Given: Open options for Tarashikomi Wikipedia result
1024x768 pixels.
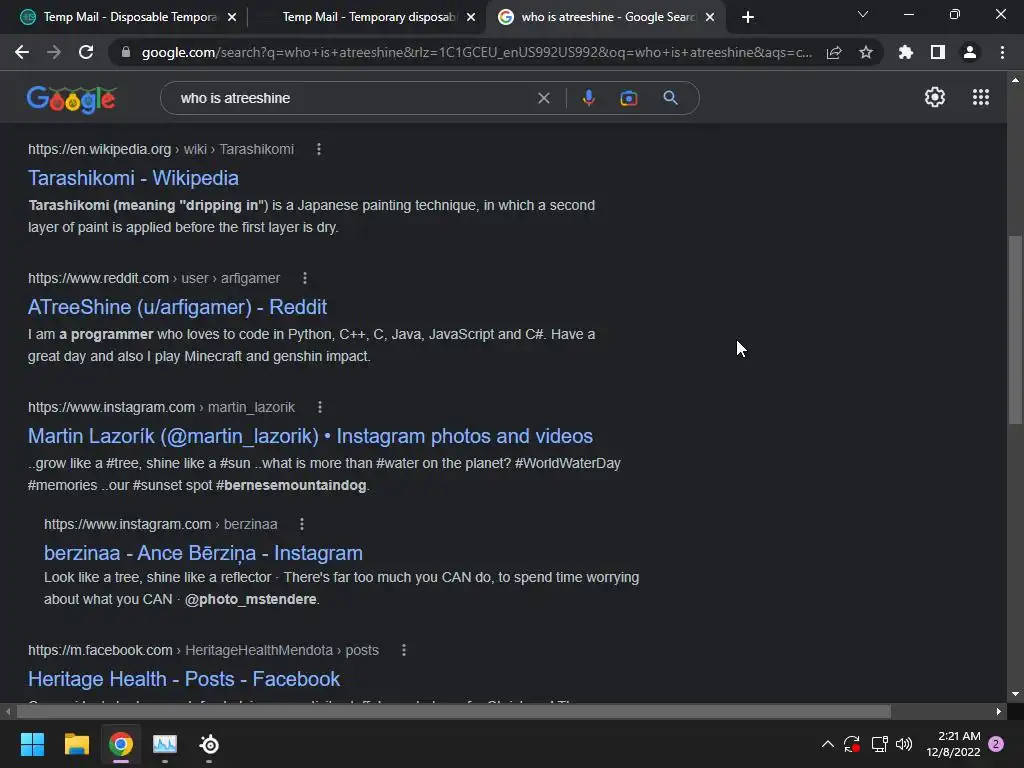Looking at the screenshot, I should [x=319, y=150].
